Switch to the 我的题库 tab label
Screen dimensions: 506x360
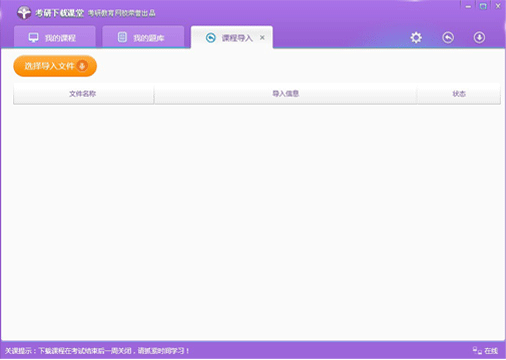pyautogui.click(x=149, y=38)
